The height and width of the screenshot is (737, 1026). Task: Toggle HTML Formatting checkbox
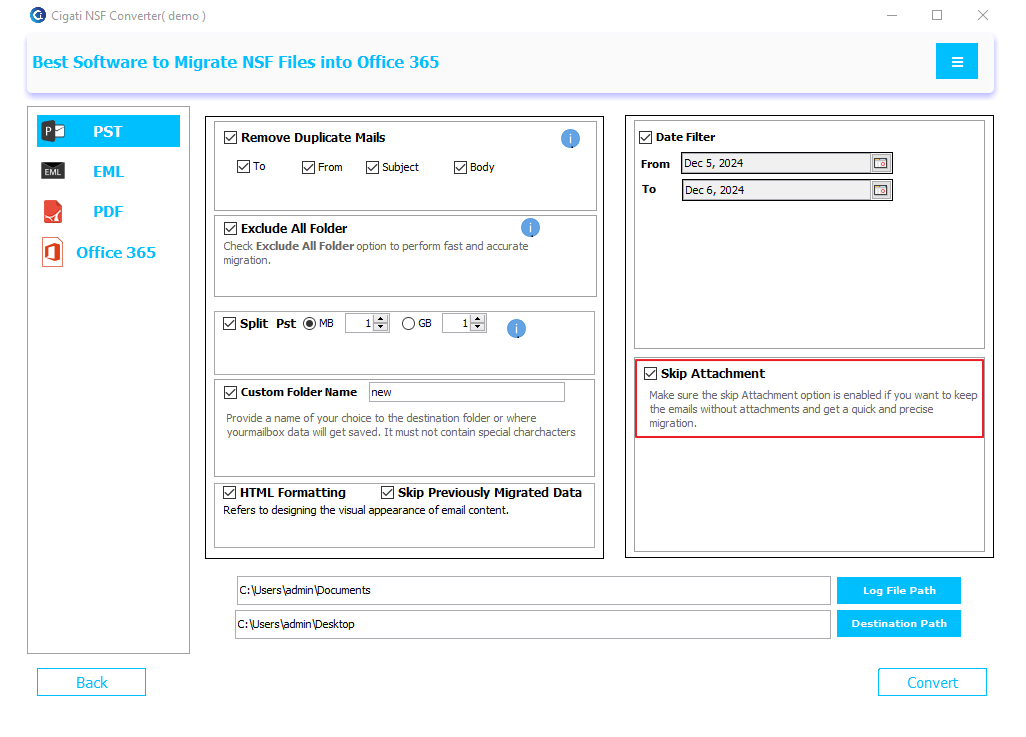(229, 492)
